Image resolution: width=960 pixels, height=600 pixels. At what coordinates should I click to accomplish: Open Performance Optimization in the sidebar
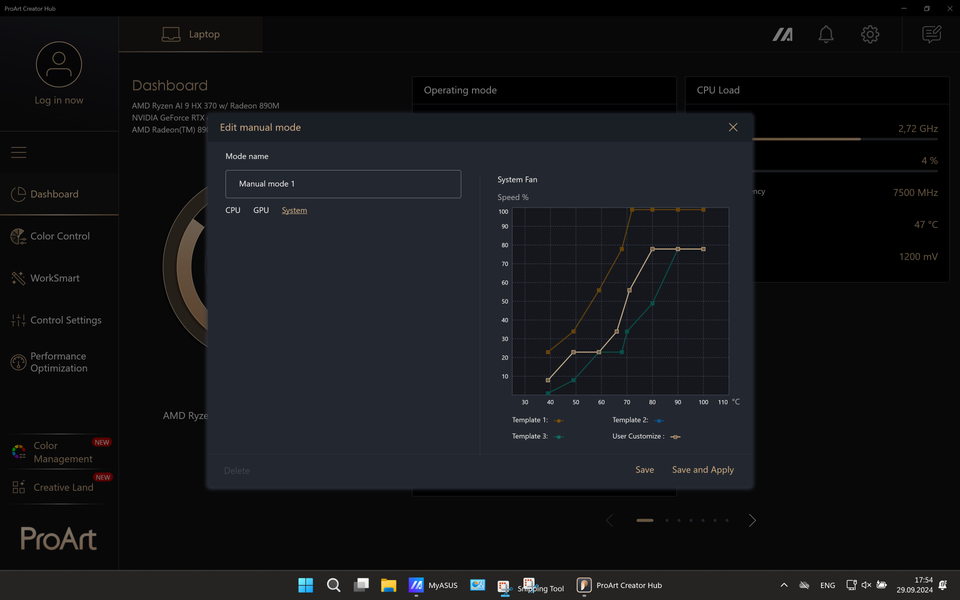tap(59, 362)
